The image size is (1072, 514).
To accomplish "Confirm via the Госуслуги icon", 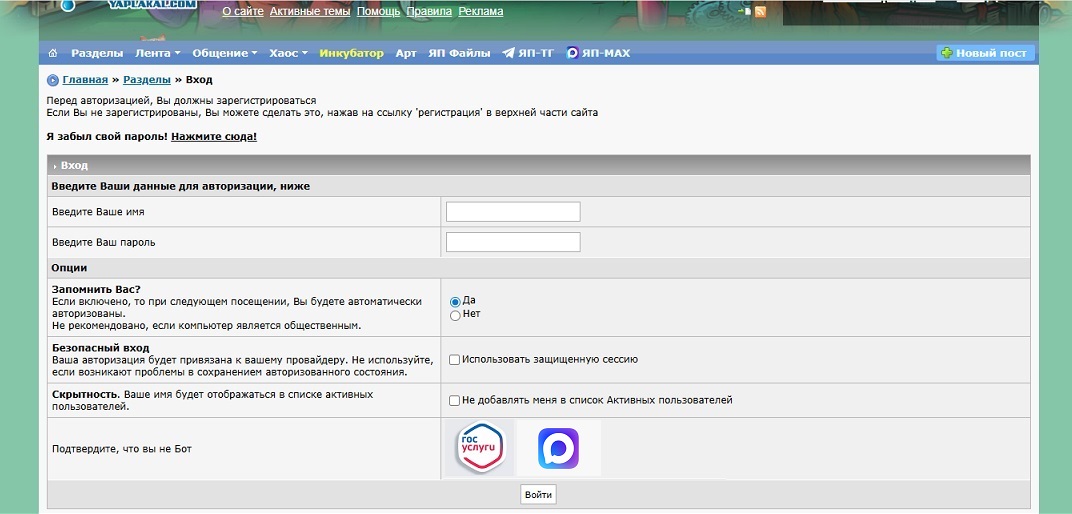I will pos(479,448).
